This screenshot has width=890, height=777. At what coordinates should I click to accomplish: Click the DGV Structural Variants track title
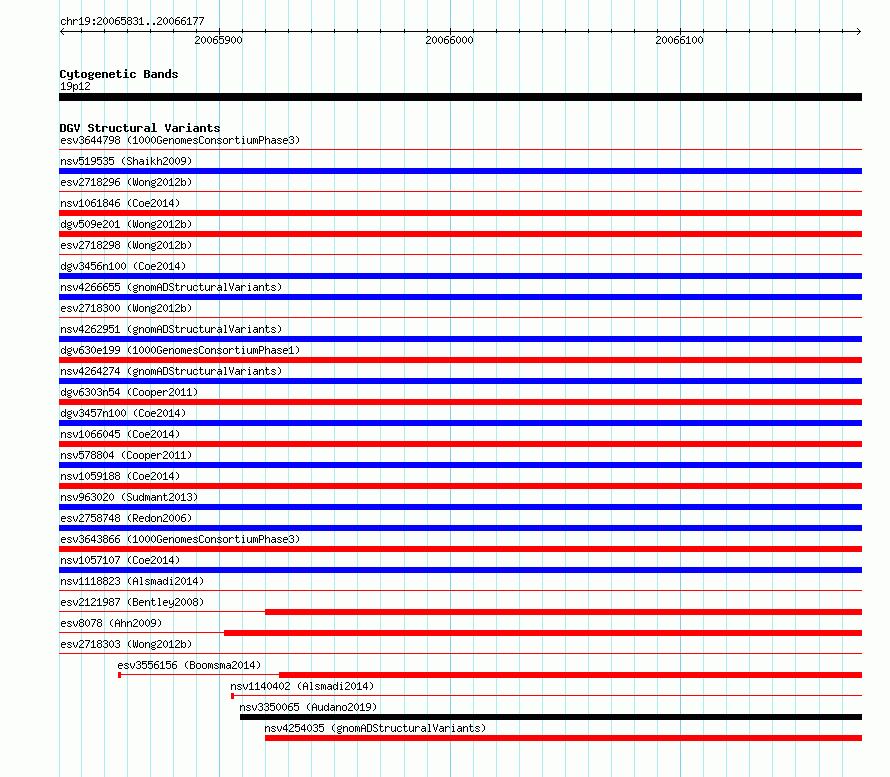coord(140,128)
